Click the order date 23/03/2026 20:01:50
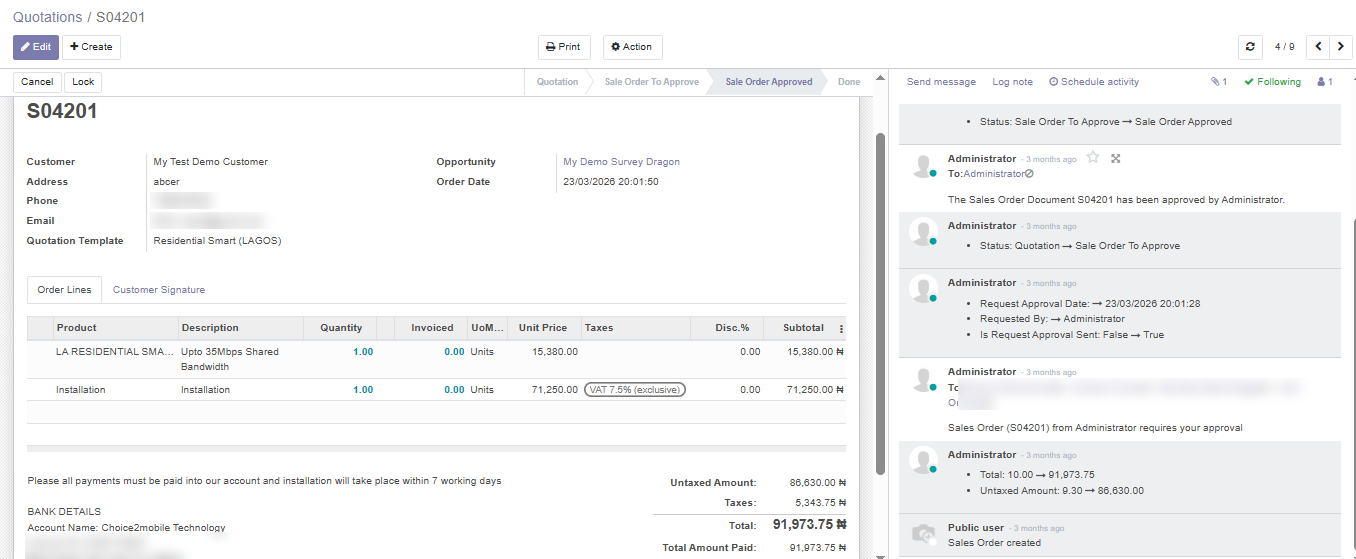The image size is (1356, 559). tap(610, 182)
